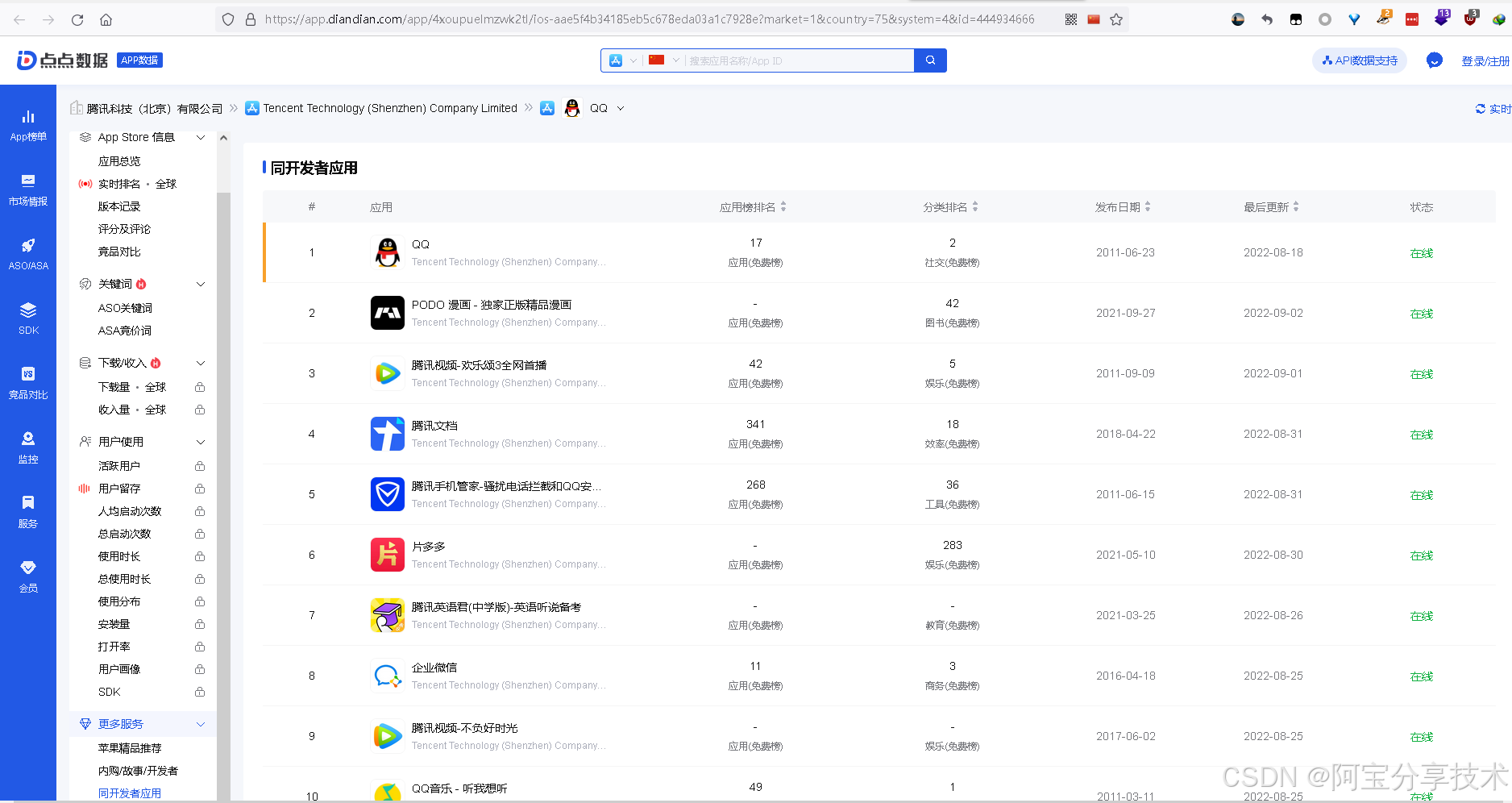Open 应用总览 menu item

[x=119, y=161]
